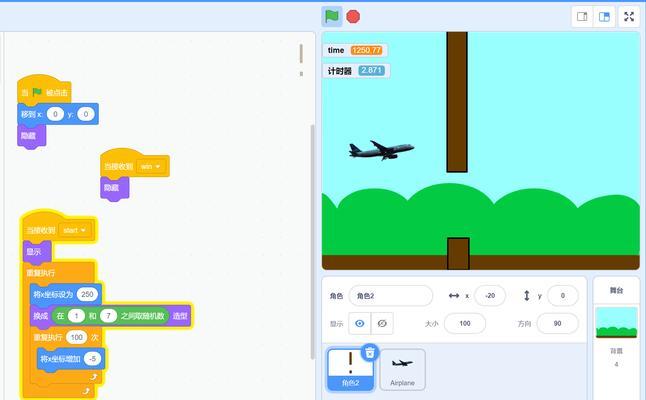The height and width of the screenshot is (400, 646).
Task: Edit x value in the 移到 block
Action: coord(55,114)
